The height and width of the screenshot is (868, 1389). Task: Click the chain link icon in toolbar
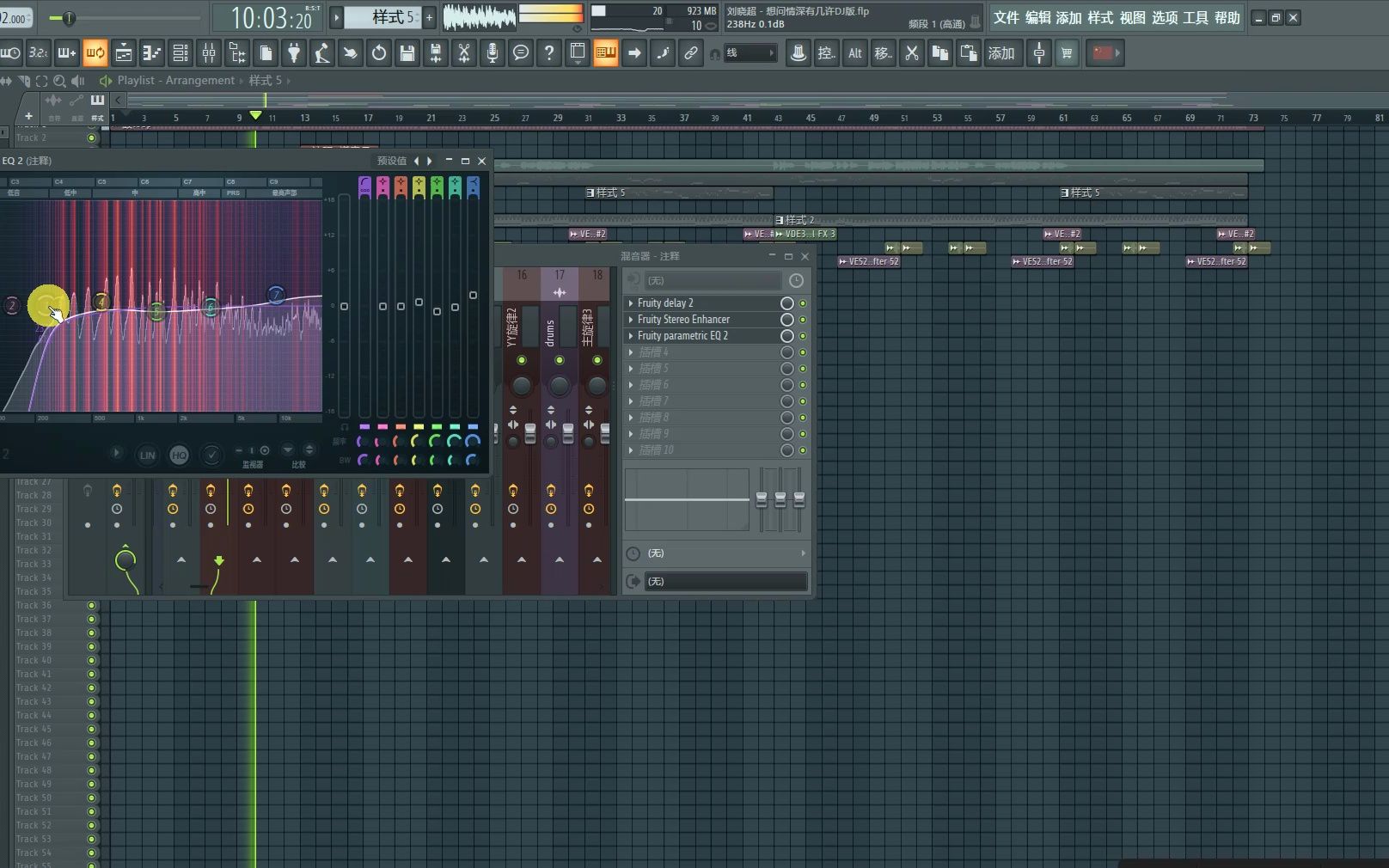[x=691, y=53]
